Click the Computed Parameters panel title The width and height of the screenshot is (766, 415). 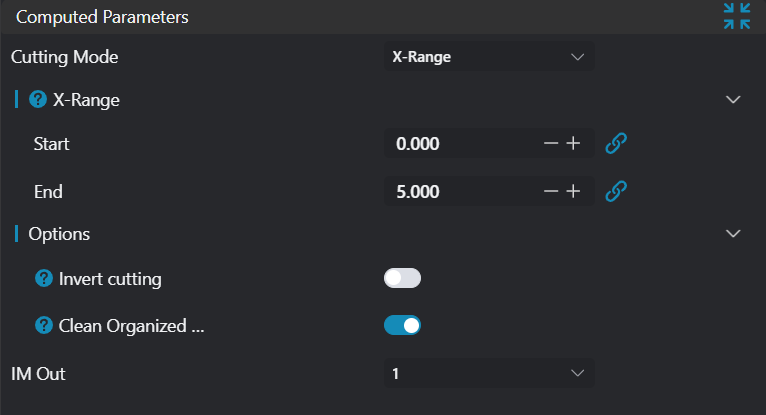[102, 17]
